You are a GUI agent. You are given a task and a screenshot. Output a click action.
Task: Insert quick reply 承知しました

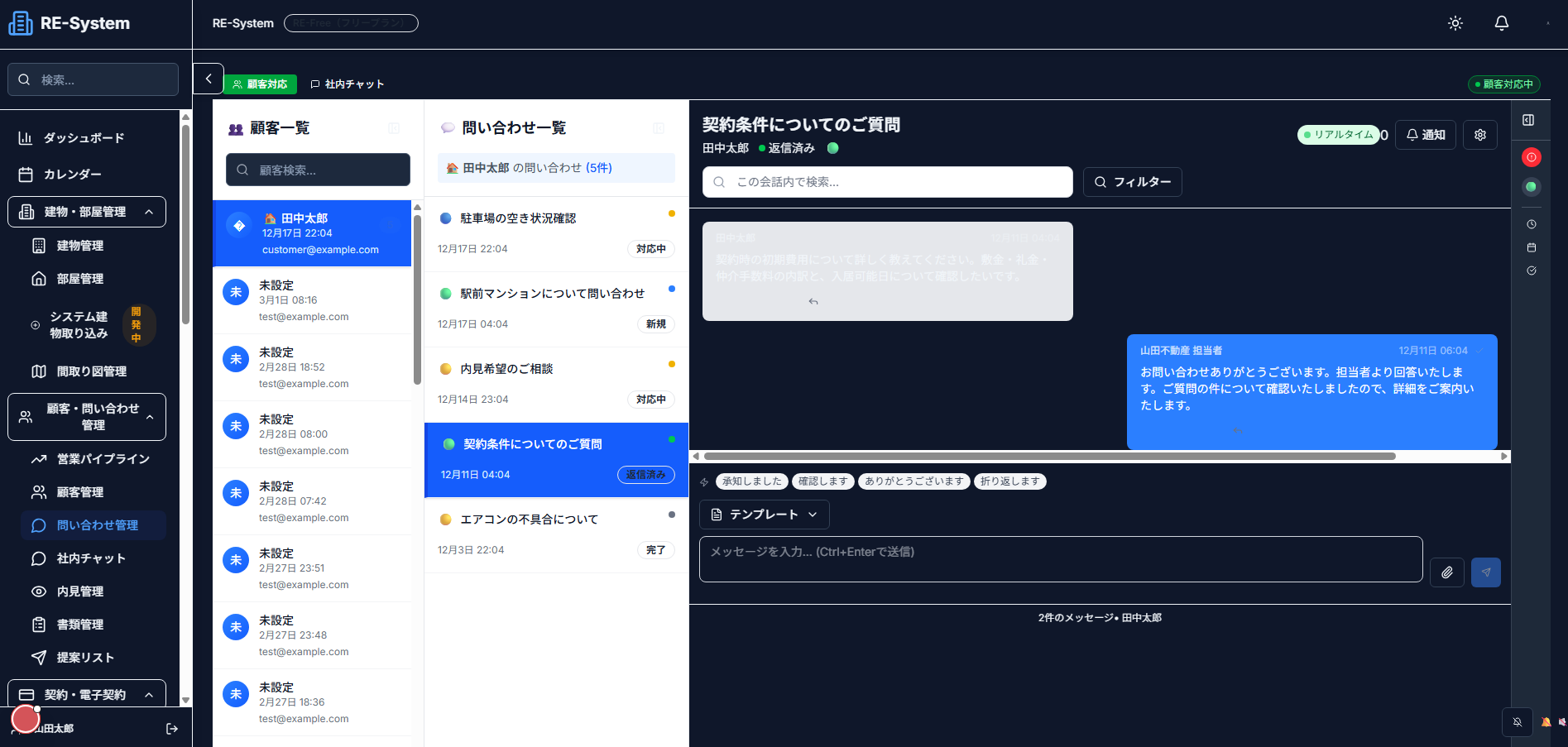tap(752, 481)
